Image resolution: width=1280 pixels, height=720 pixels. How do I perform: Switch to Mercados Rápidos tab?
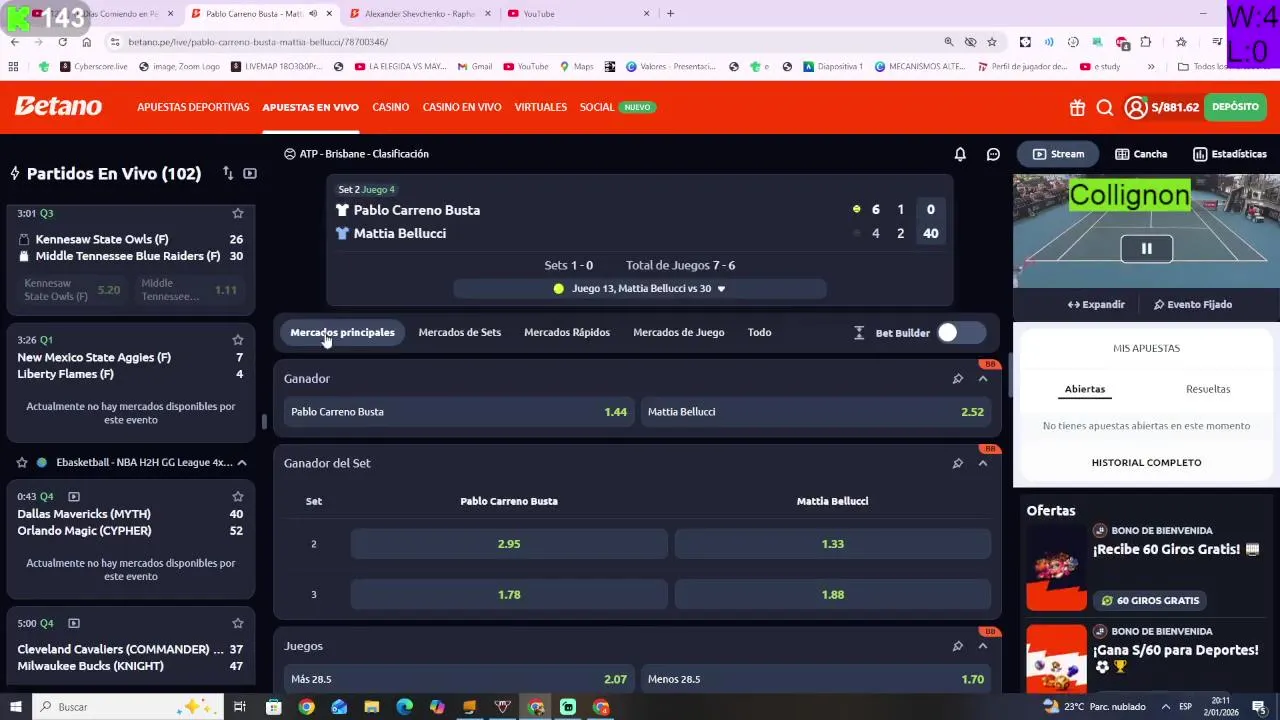[567, 333]
